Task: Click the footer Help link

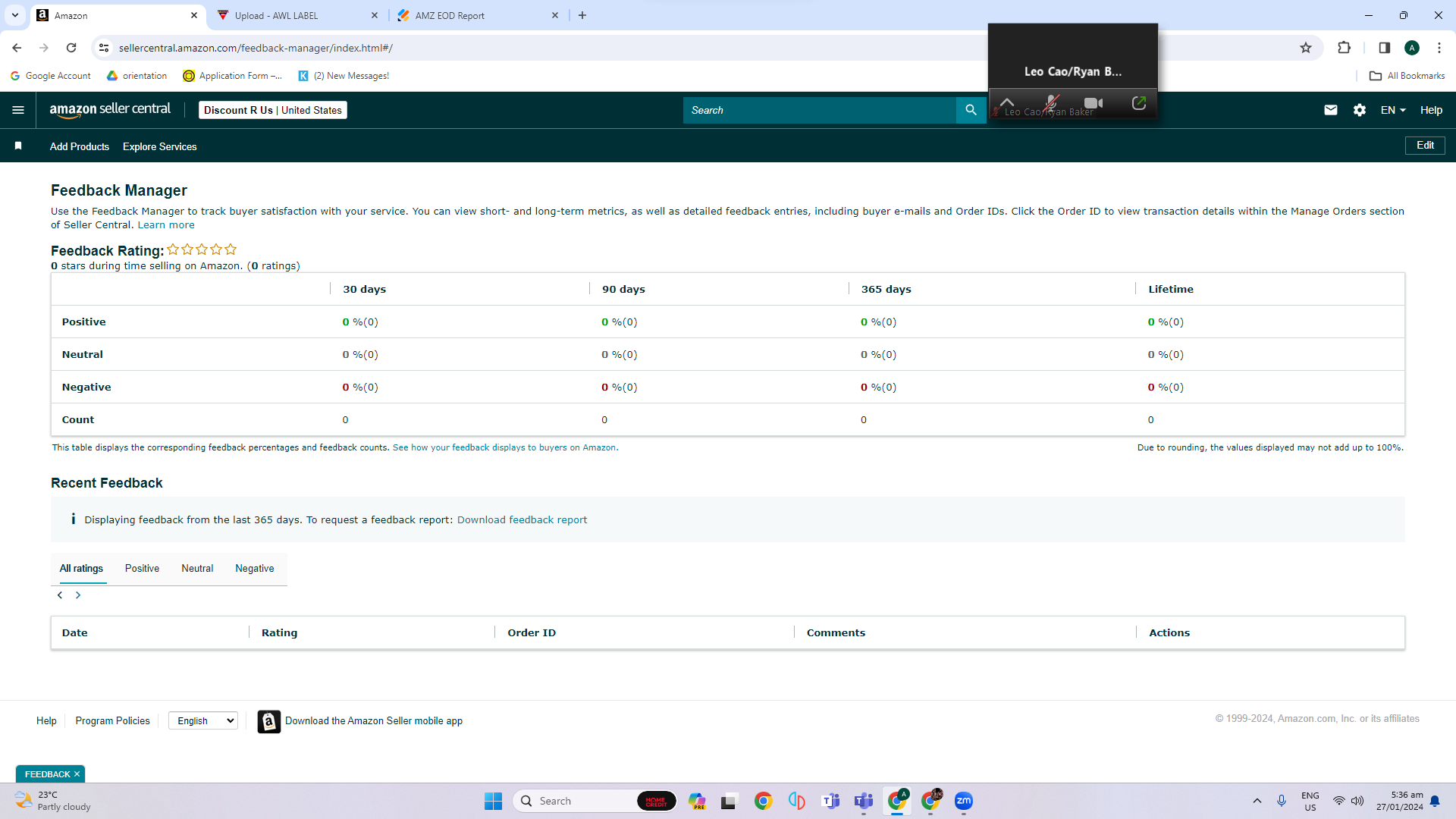Action: coord(46,721)
